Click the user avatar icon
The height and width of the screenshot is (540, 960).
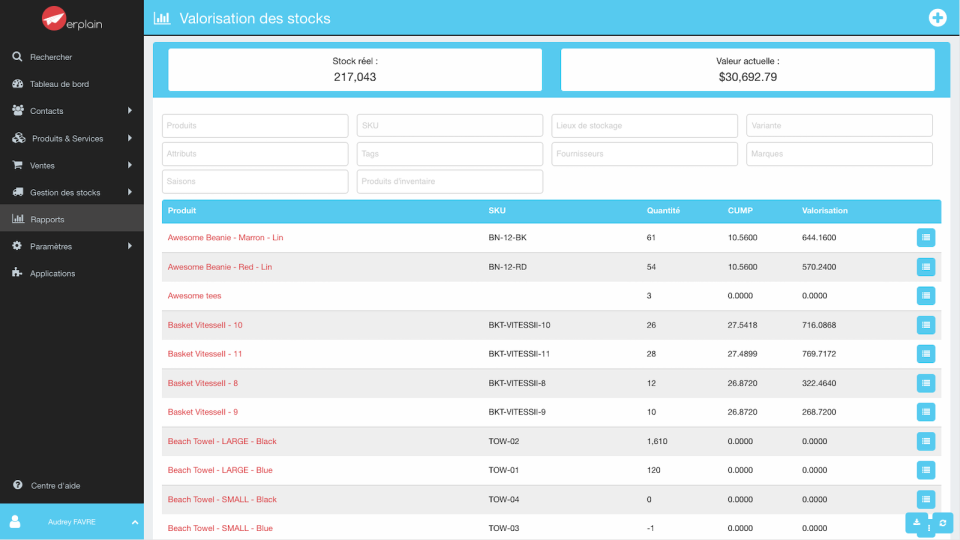15,522
